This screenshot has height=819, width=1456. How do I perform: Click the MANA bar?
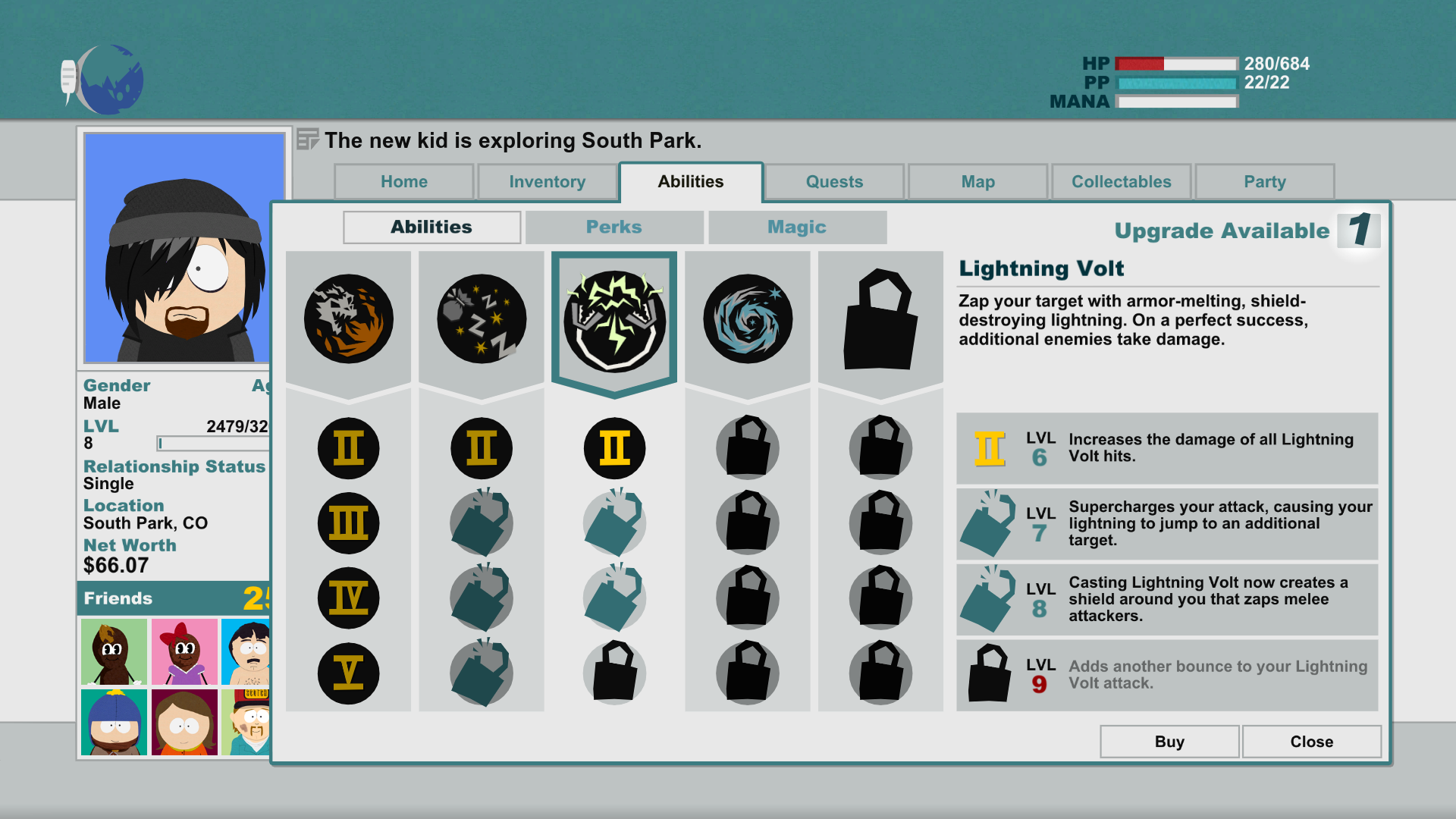(1176, 102)
